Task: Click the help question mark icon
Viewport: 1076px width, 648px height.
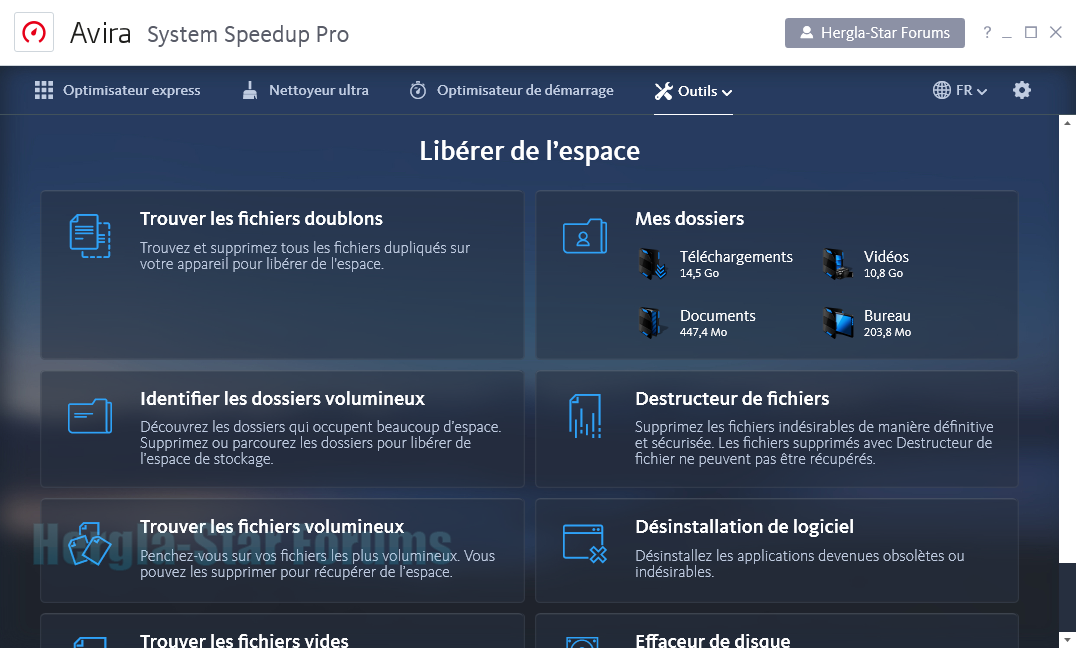Action: 987,32
